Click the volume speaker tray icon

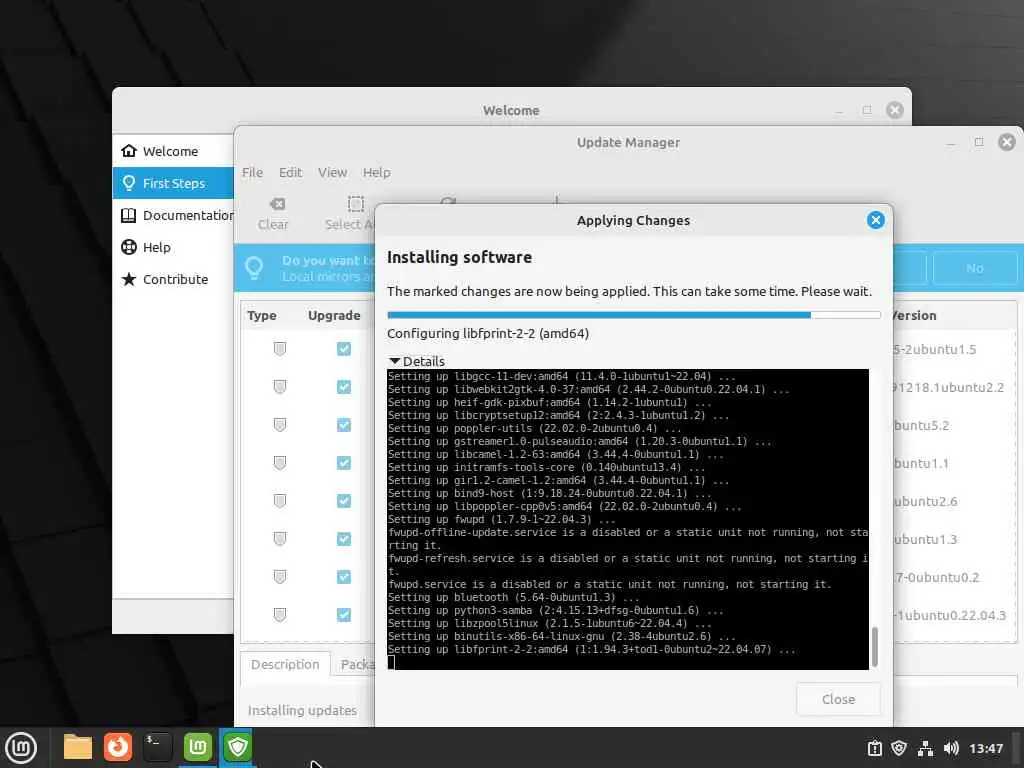[951, 748]
